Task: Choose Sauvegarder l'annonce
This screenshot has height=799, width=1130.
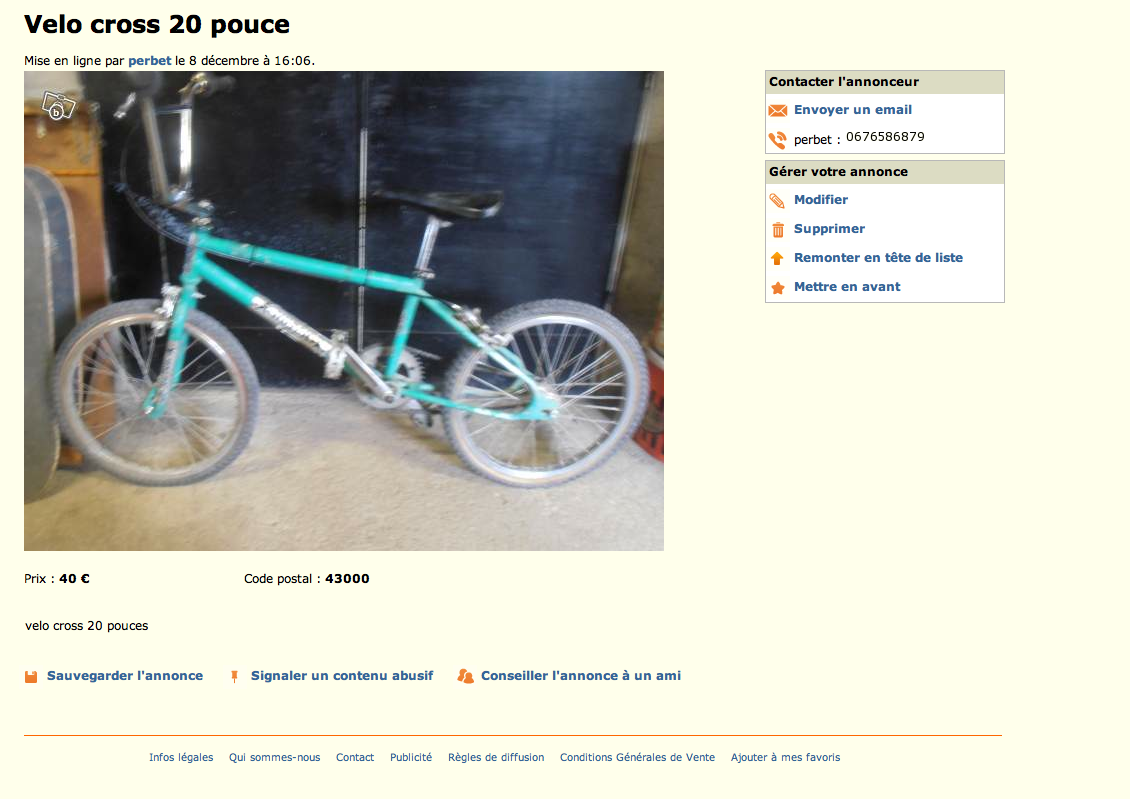Action: point(125,676)
